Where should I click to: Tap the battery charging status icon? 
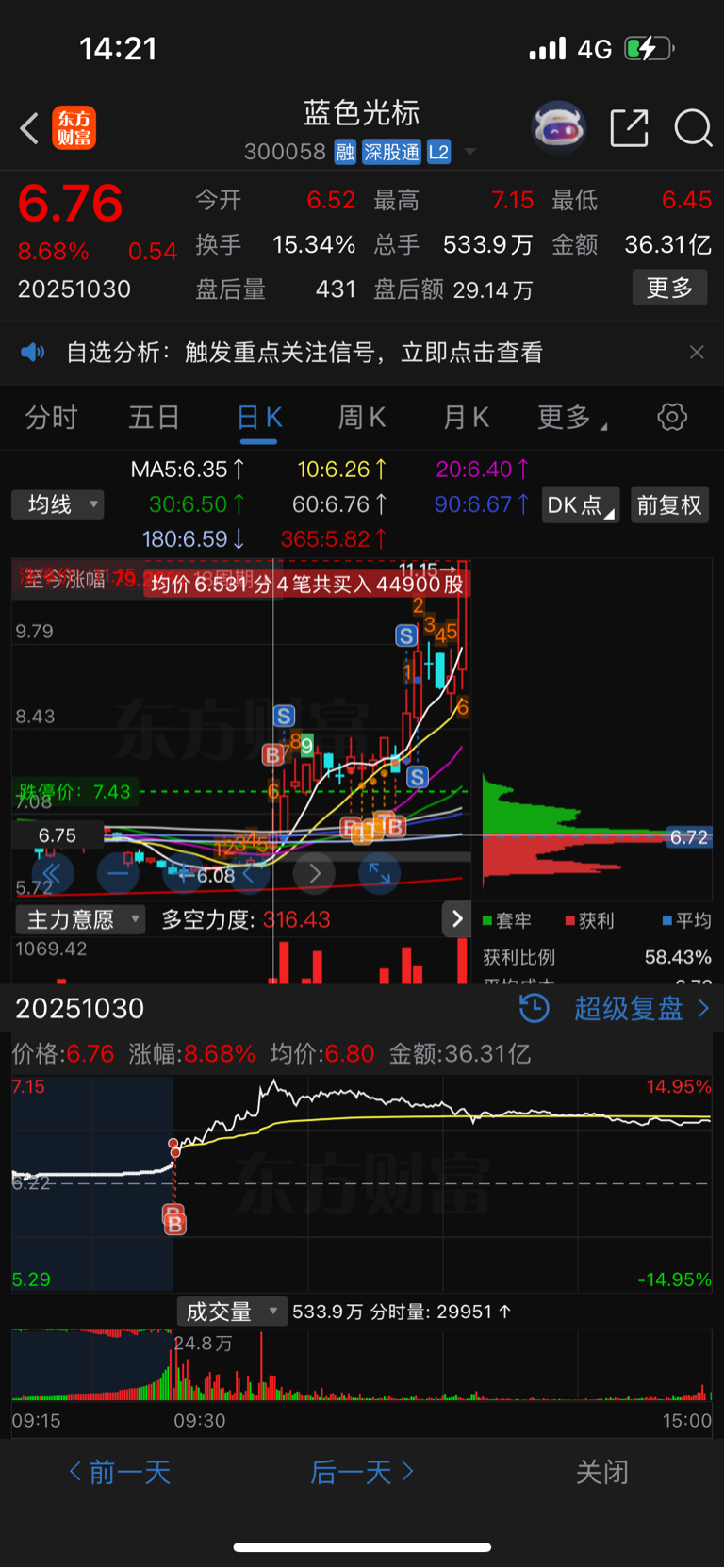pos(649,48)
